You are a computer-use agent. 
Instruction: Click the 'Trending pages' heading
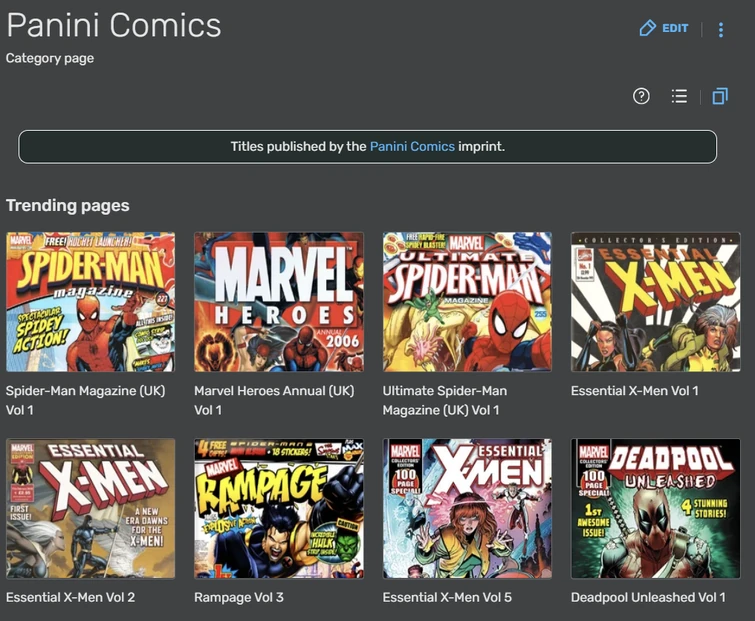67,206
